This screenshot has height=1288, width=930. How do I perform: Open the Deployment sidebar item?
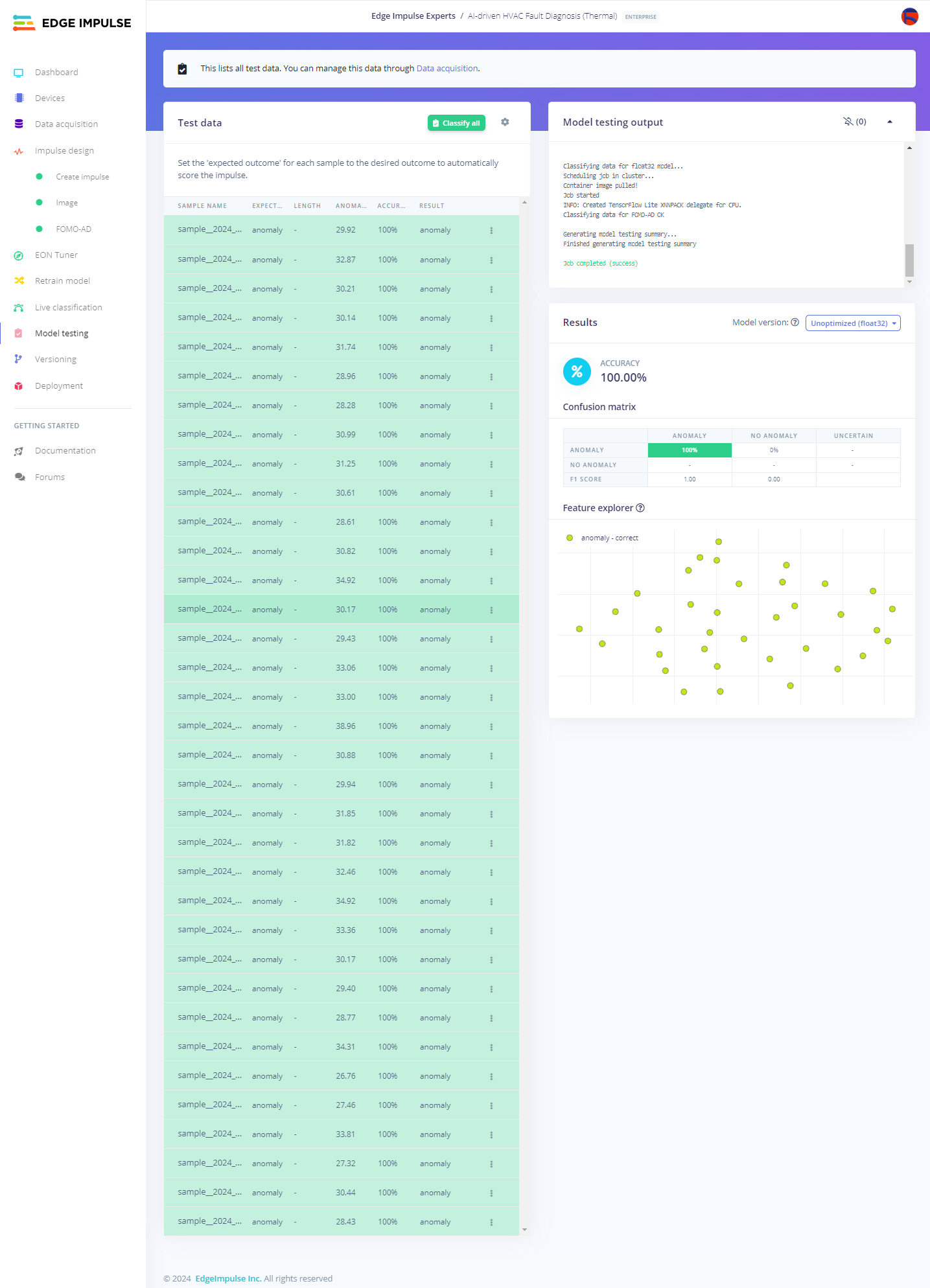click(x=59, y=386)
